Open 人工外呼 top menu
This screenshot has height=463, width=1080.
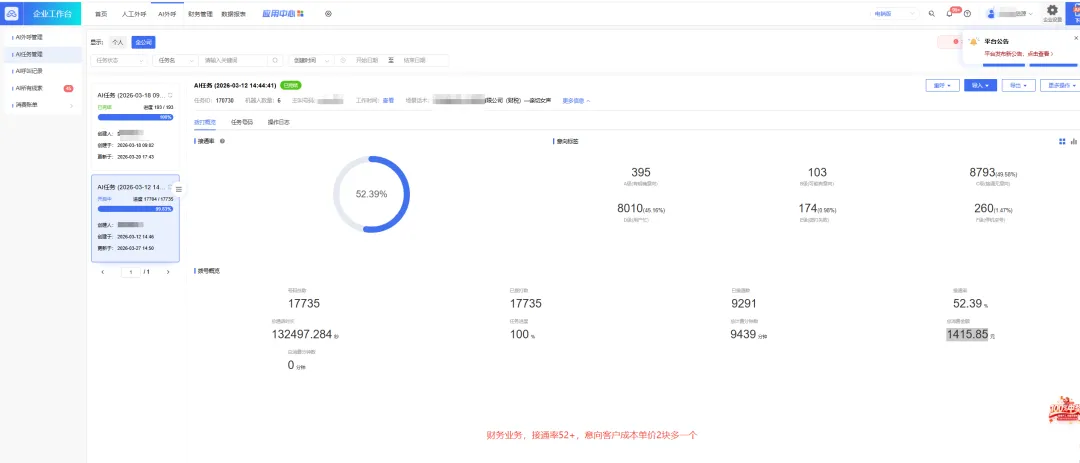(134, 14)
